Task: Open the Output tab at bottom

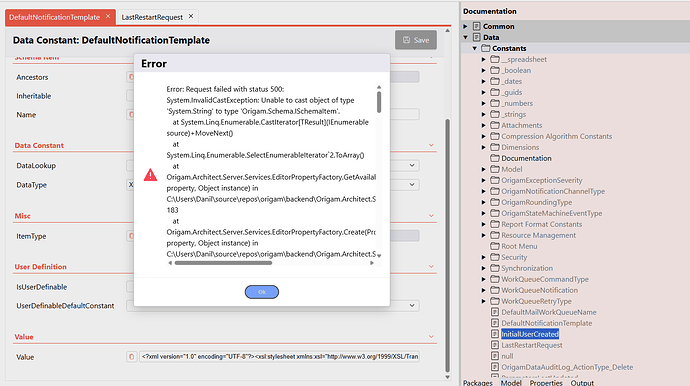Action: point(582,382)
